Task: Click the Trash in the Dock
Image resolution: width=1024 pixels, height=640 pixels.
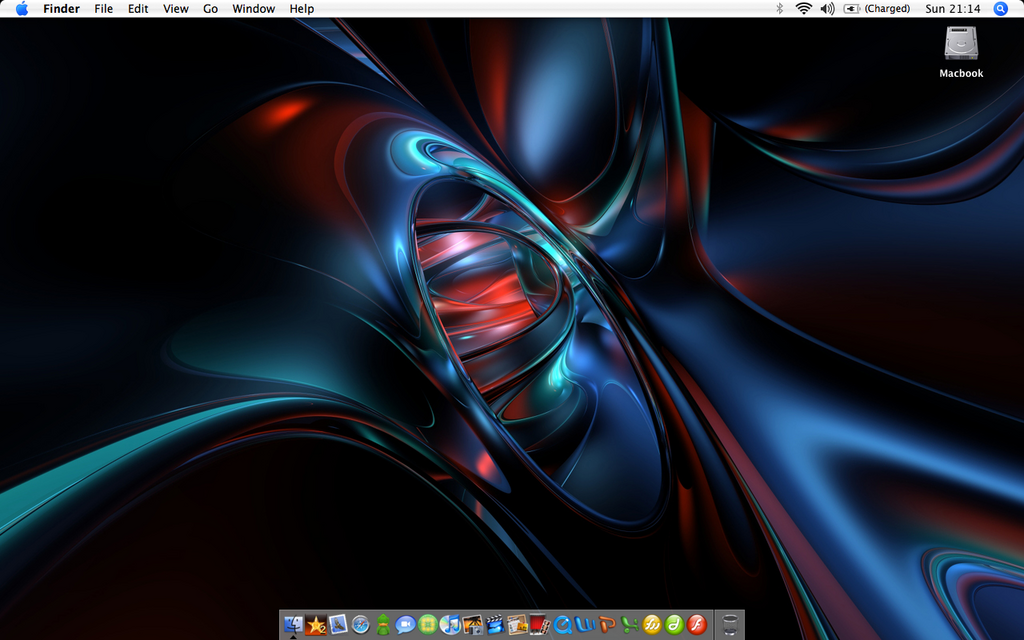Action: tap(730, 625)
